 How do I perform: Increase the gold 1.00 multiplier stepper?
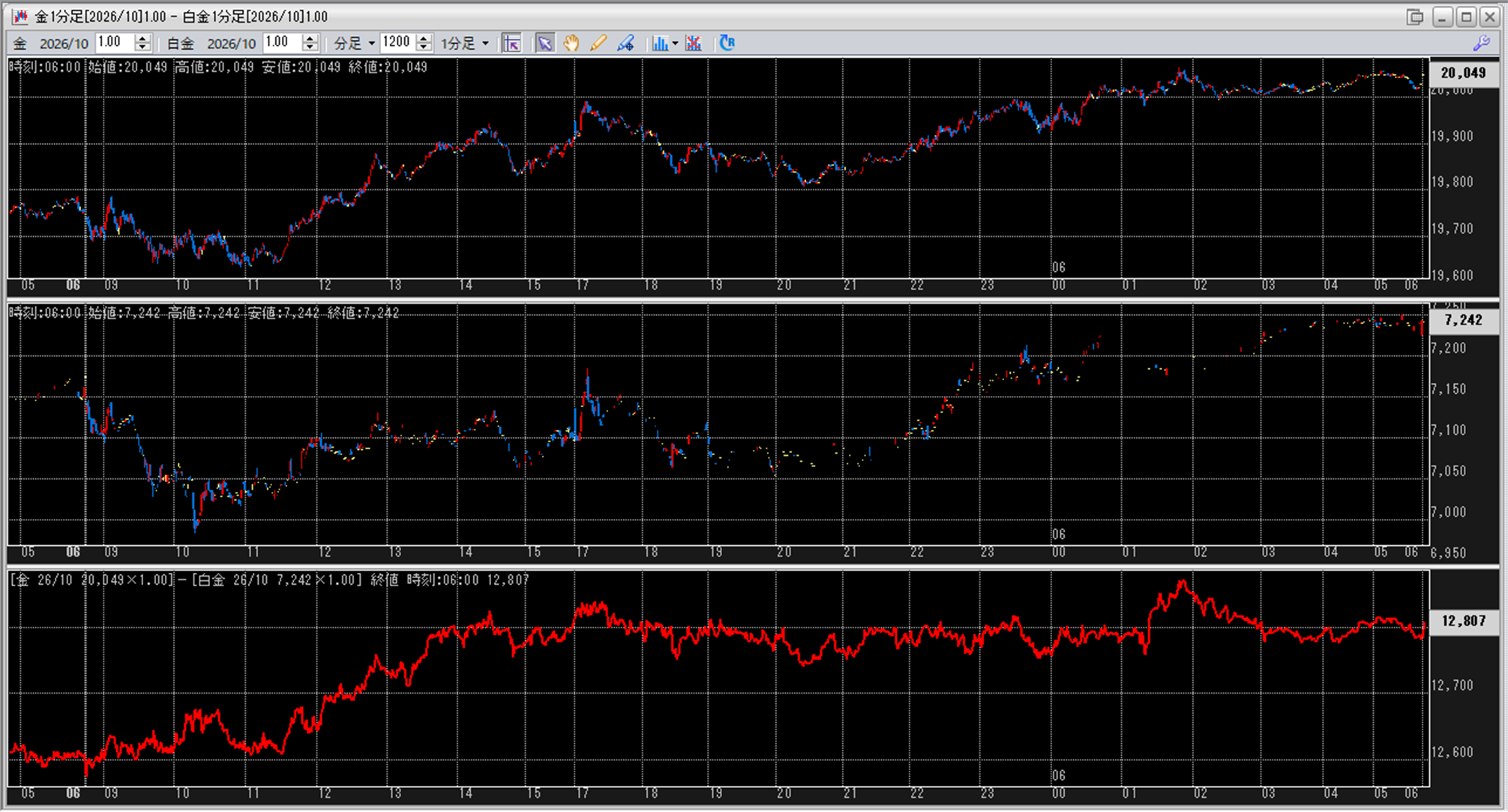(142, 38)
